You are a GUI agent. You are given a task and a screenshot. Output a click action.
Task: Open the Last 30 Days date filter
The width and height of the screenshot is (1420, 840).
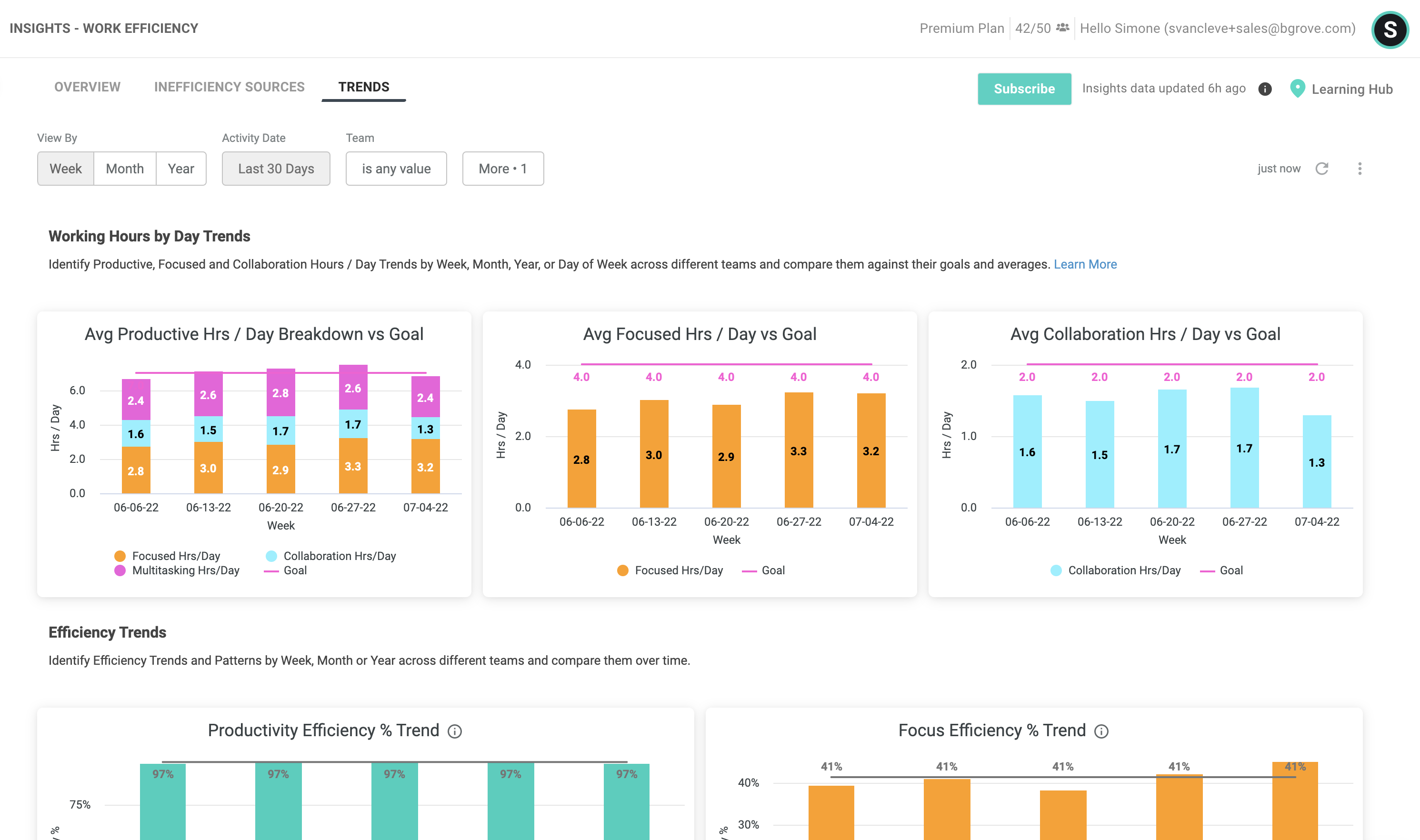(x=276, y=169)
